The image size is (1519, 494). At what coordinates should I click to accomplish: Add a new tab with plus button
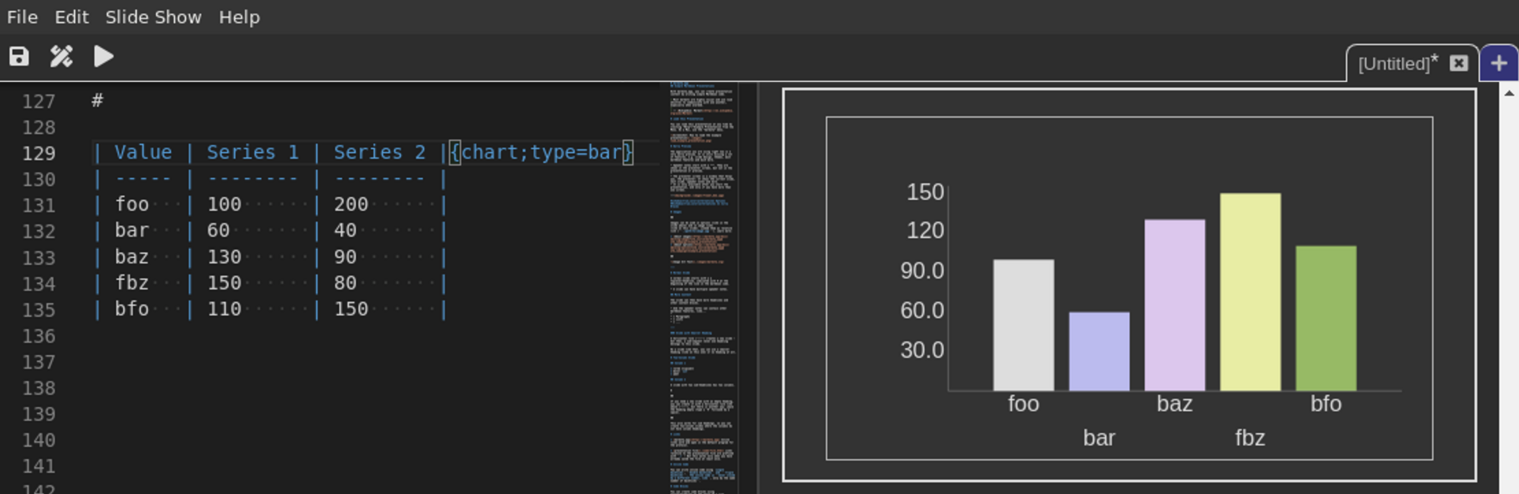pos(1498,64)
